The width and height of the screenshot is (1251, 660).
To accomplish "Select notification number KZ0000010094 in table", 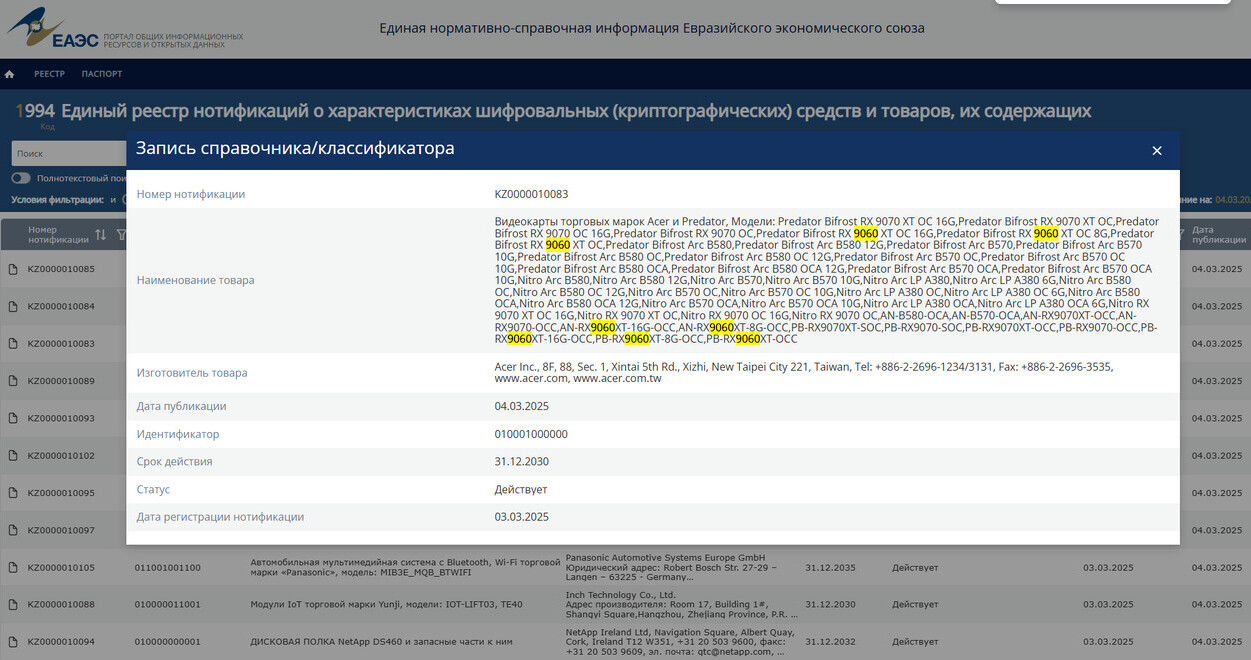I will (x=61, y=642).
